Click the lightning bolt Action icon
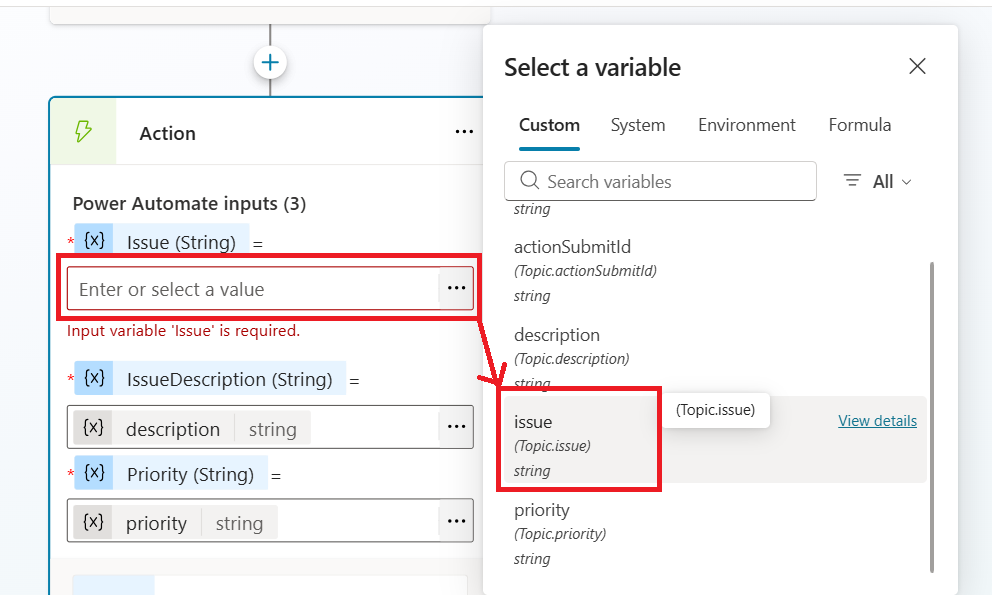This screenshot has height=595, width=992. [x=84, y=132]
